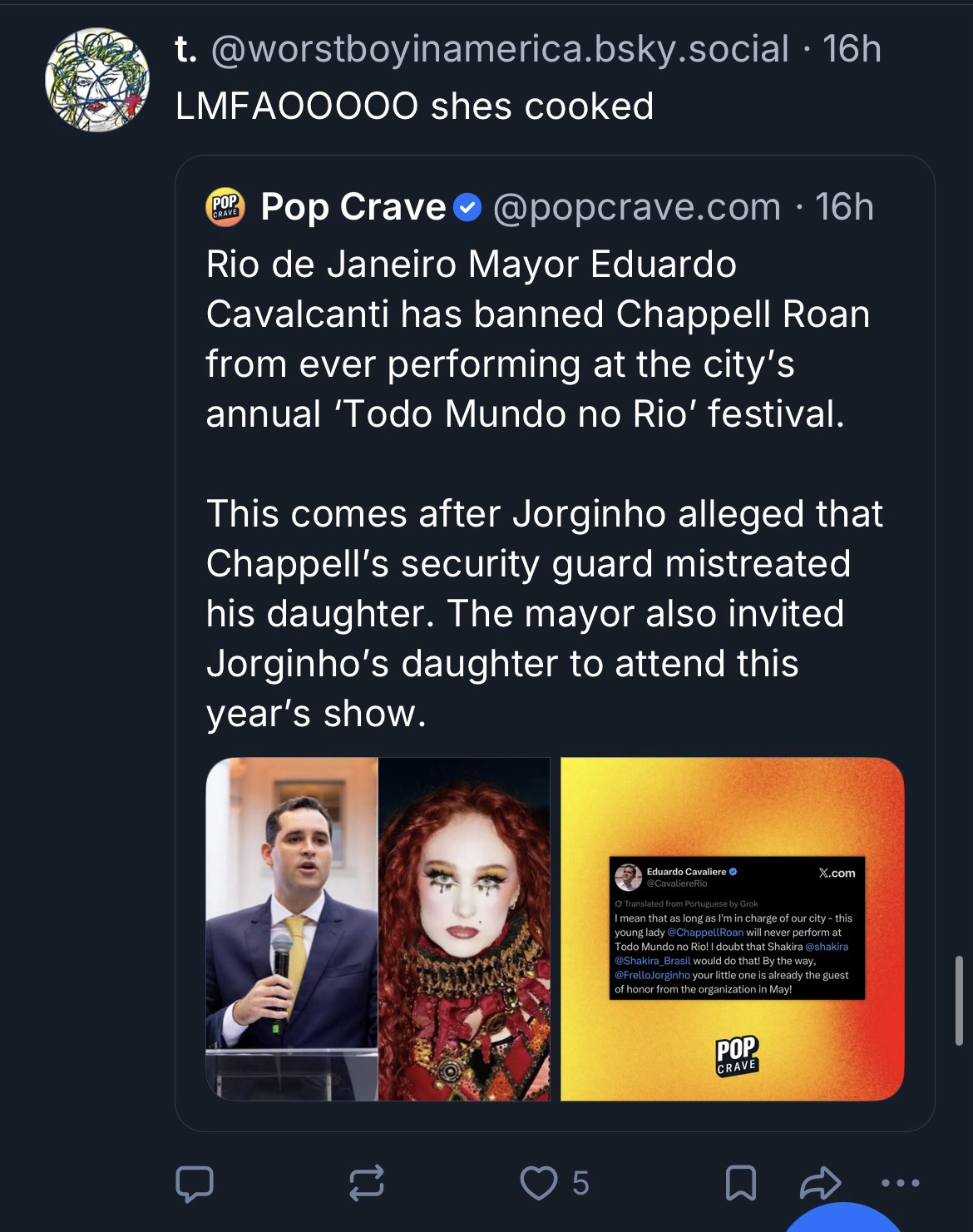973x1232 pixels.
Task: Open the profile avatar of user t.
Action: (x=96, y=79)
